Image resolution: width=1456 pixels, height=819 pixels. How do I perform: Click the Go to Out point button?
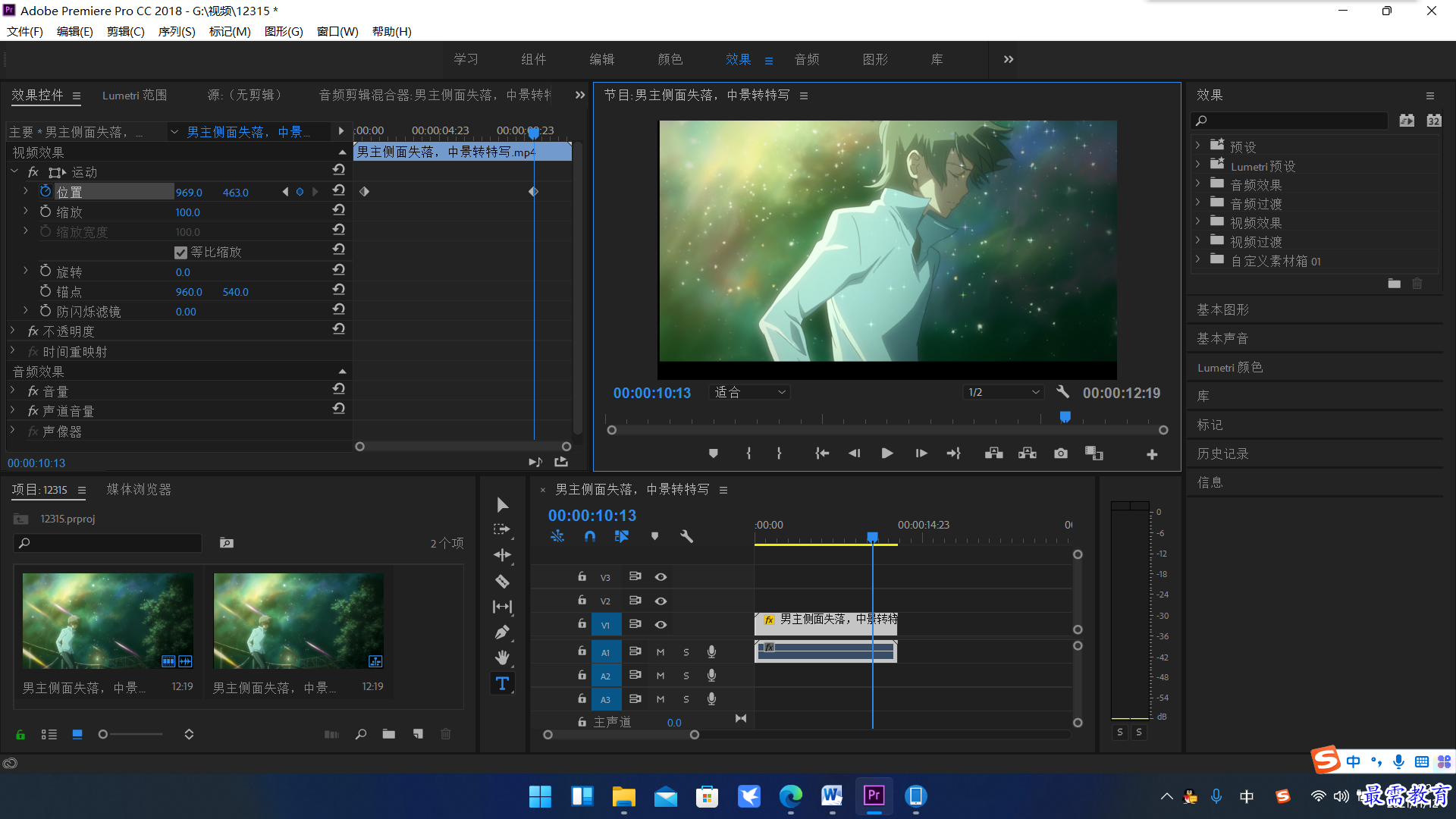(x=954, y=453)
